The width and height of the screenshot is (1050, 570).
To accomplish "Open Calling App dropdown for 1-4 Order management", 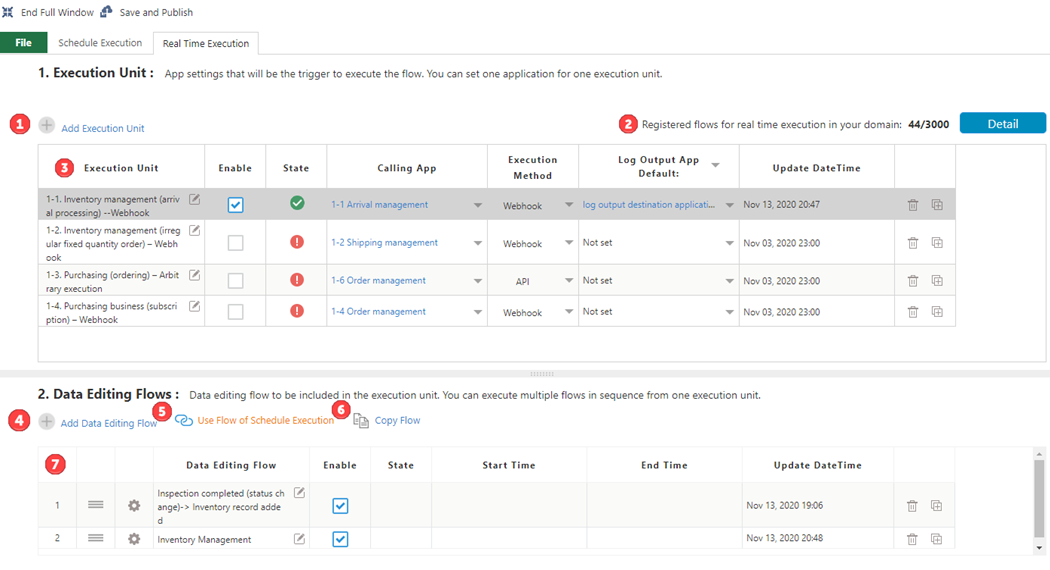I will click(x=477, y=311).
